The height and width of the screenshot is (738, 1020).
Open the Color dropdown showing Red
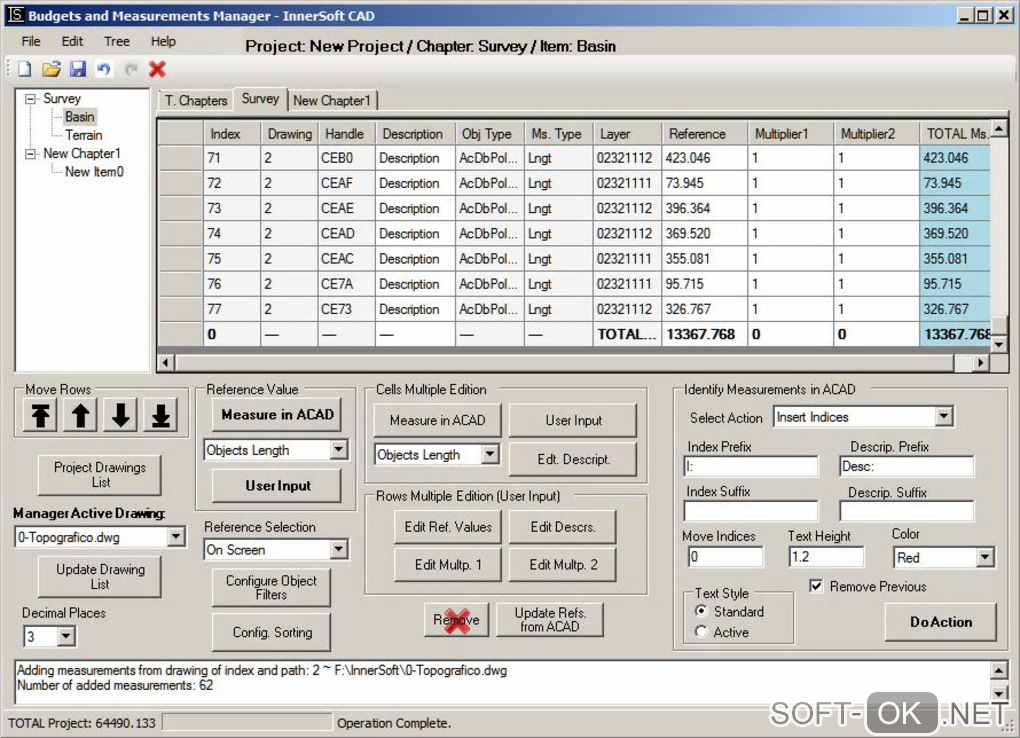point(984,557)
